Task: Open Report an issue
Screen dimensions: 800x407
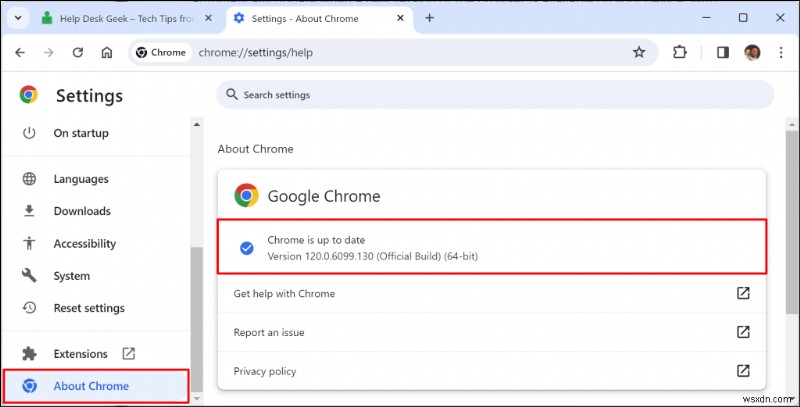Action: click(492, 332)
